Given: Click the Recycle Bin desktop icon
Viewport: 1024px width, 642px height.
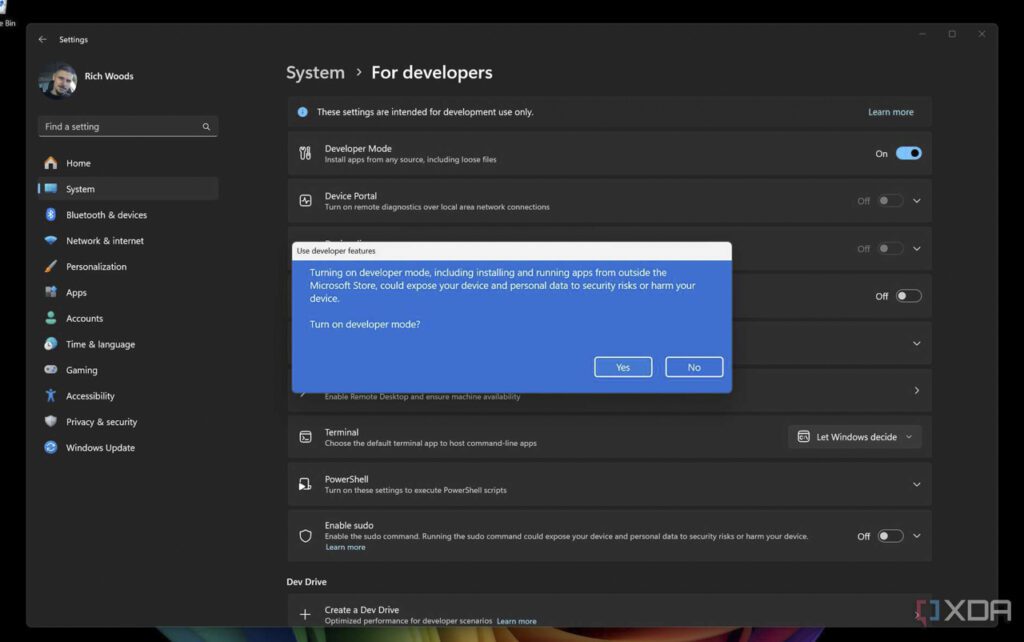Looking at the screenshot, I should pos(5,13).
